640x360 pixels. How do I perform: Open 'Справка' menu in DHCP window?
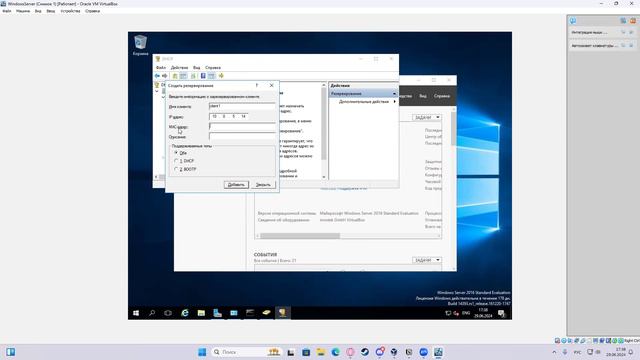[213, 68]
